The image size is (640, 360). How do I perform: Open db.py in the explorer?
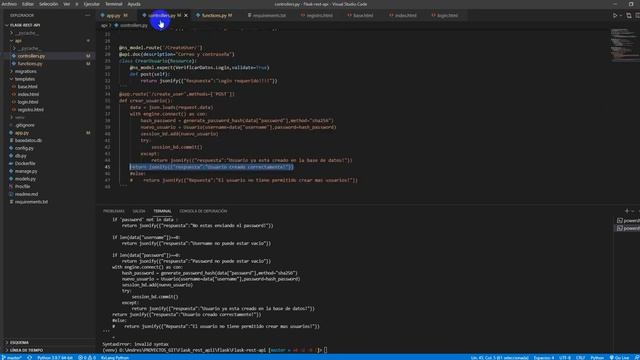point(21,156)
